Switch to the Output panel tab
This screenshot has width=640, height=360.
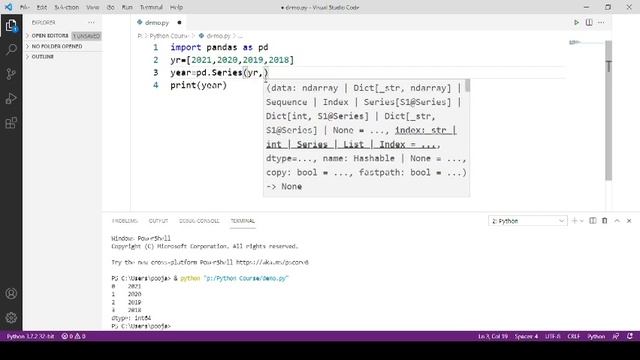coord(158,221)
